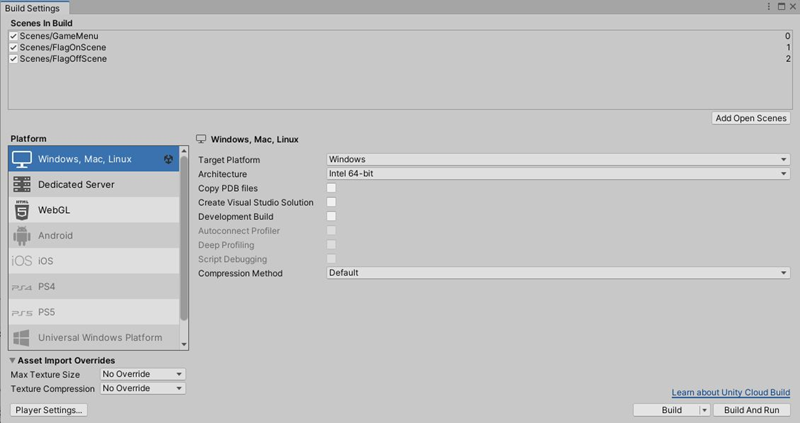The image size is (800, 423).
Task: Click the Android robot icon
Action: (22, 235)
